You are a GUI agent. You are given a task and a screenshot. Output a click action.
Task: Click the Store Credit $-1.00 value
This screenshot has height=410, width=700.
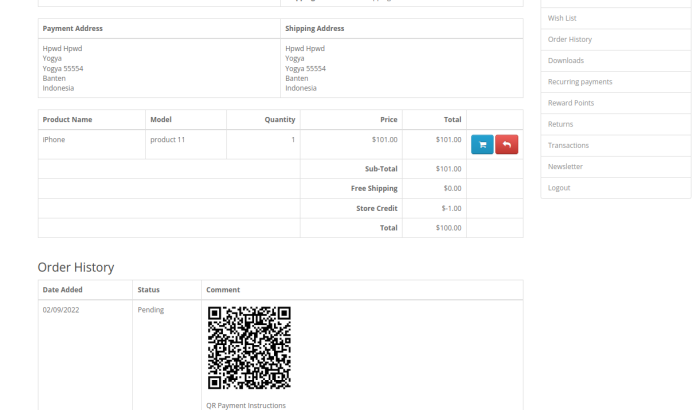tap(451, 209)
